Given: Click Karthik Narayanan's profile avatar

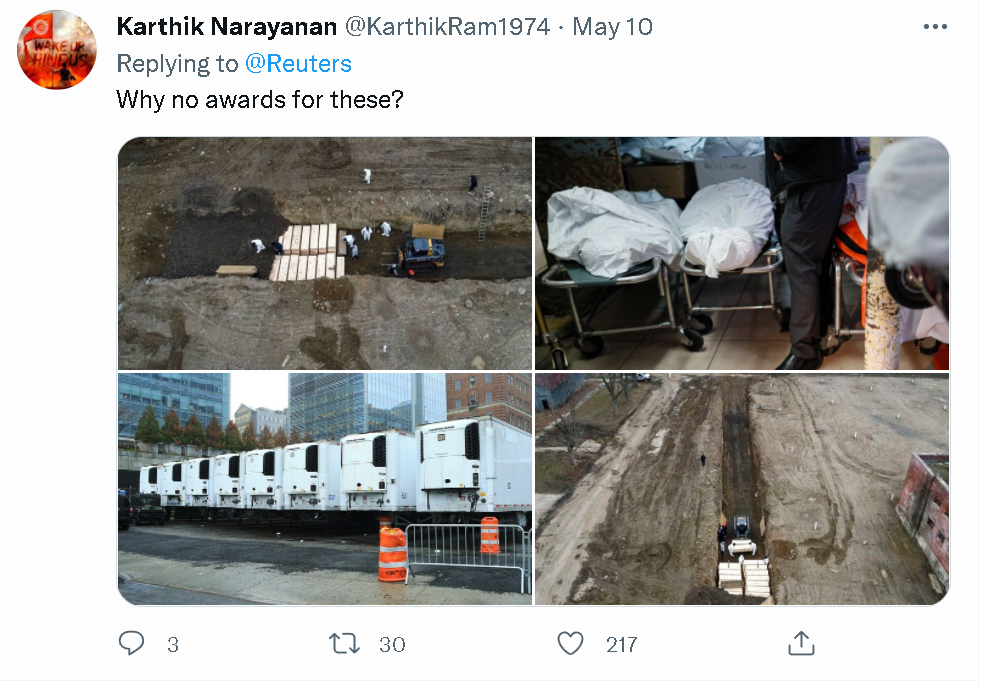Looking at the screenshot, I should click(57, 50).
